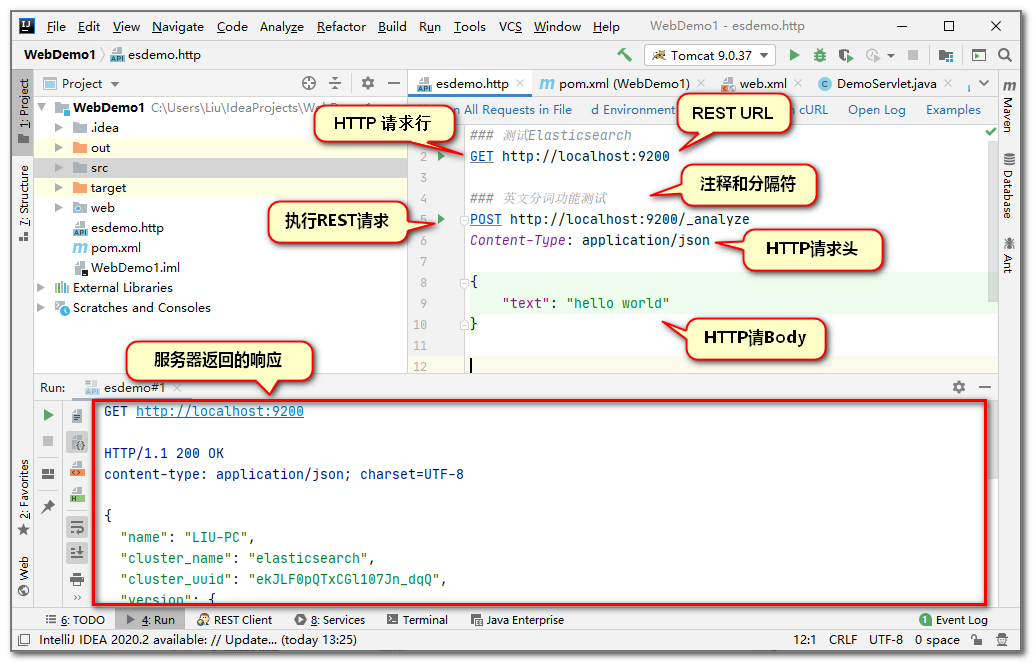This screenshot has width=1033, height=663.
Task: Open the Ant tool window
Action: (x=1009, y=255)
